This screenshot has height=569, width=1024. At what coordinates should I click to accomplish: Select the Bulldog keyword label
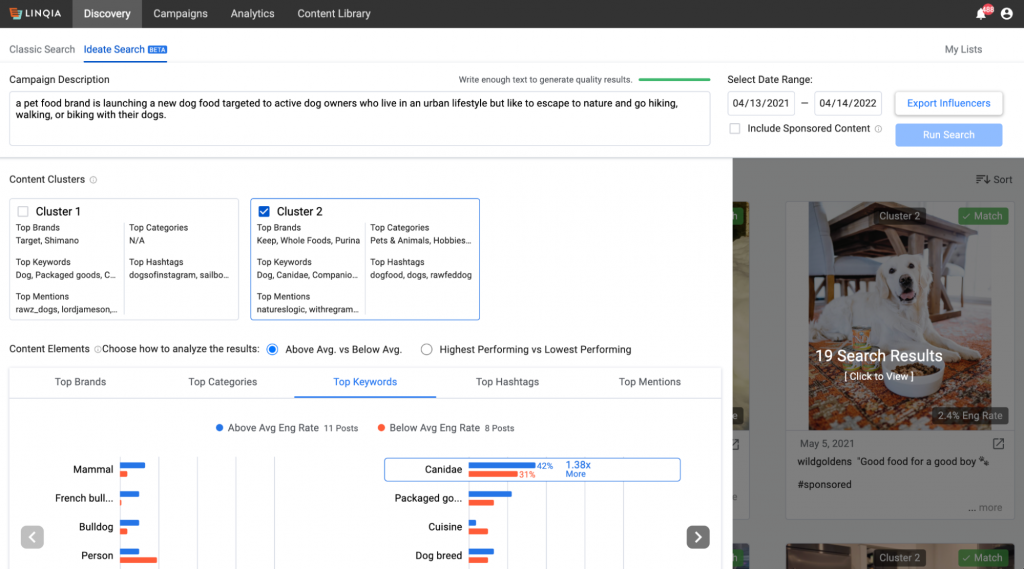pyautogui.click(x=96, y=527)
